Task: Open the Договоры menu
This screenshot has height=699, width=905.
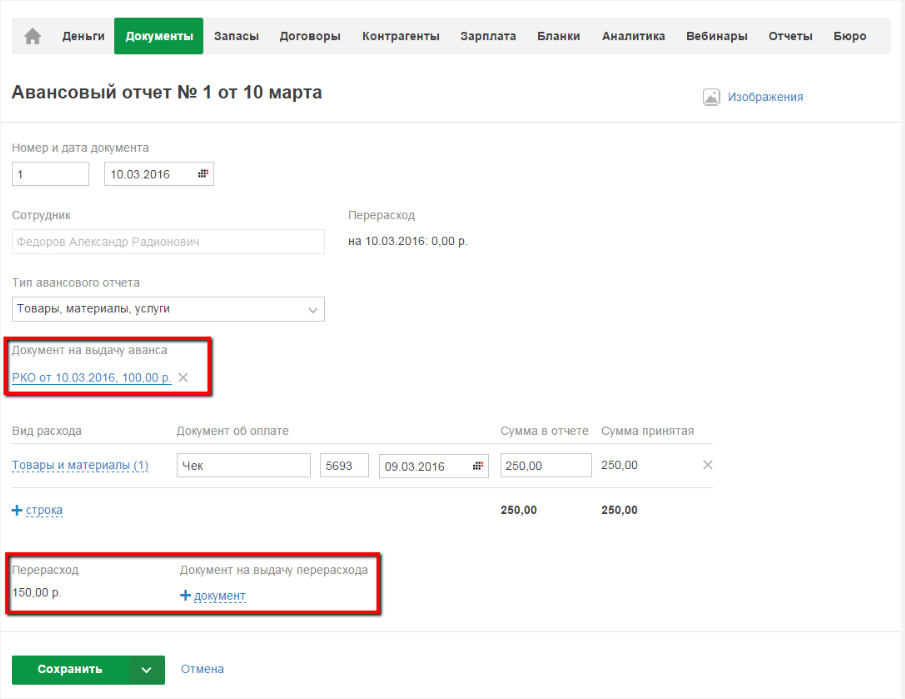Action: [x=310, y=36]
